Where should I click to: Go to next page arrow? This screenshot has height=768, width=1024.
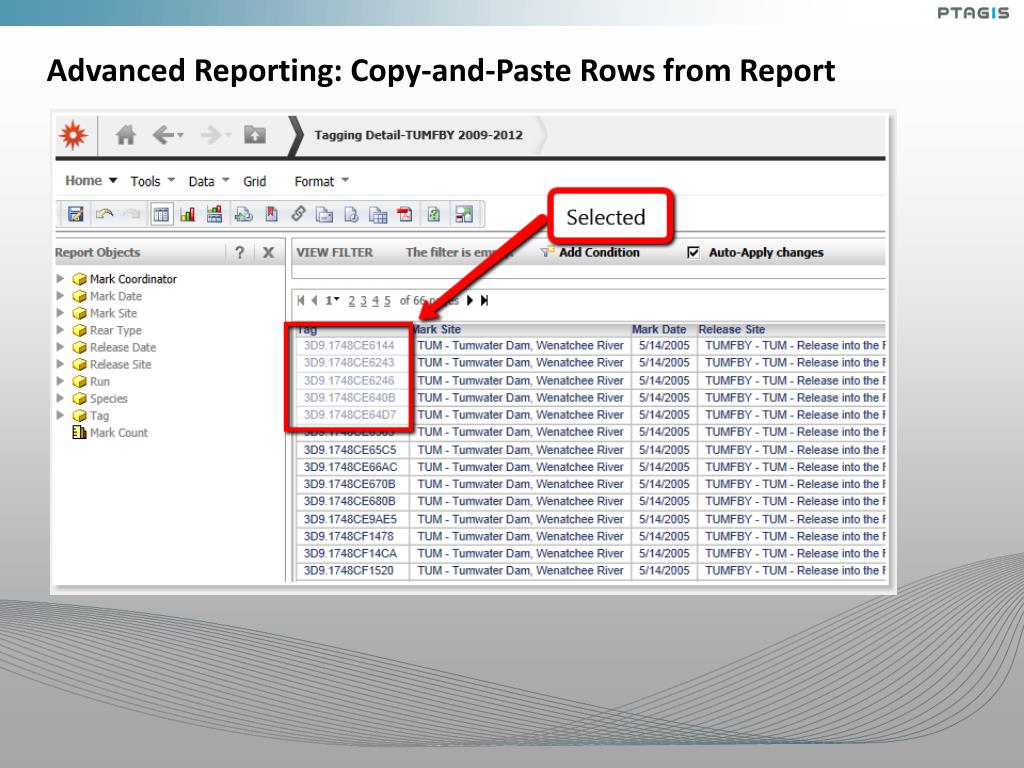(470, 300)
